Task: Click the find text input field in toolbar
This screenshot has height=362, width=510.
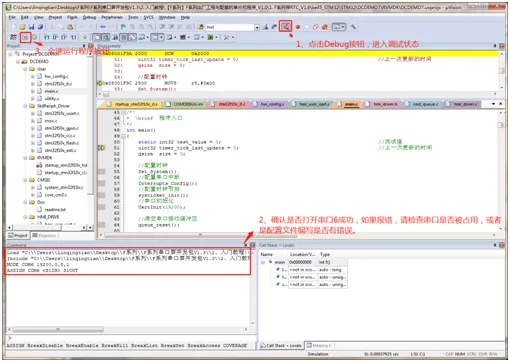Action: [229, 27]
